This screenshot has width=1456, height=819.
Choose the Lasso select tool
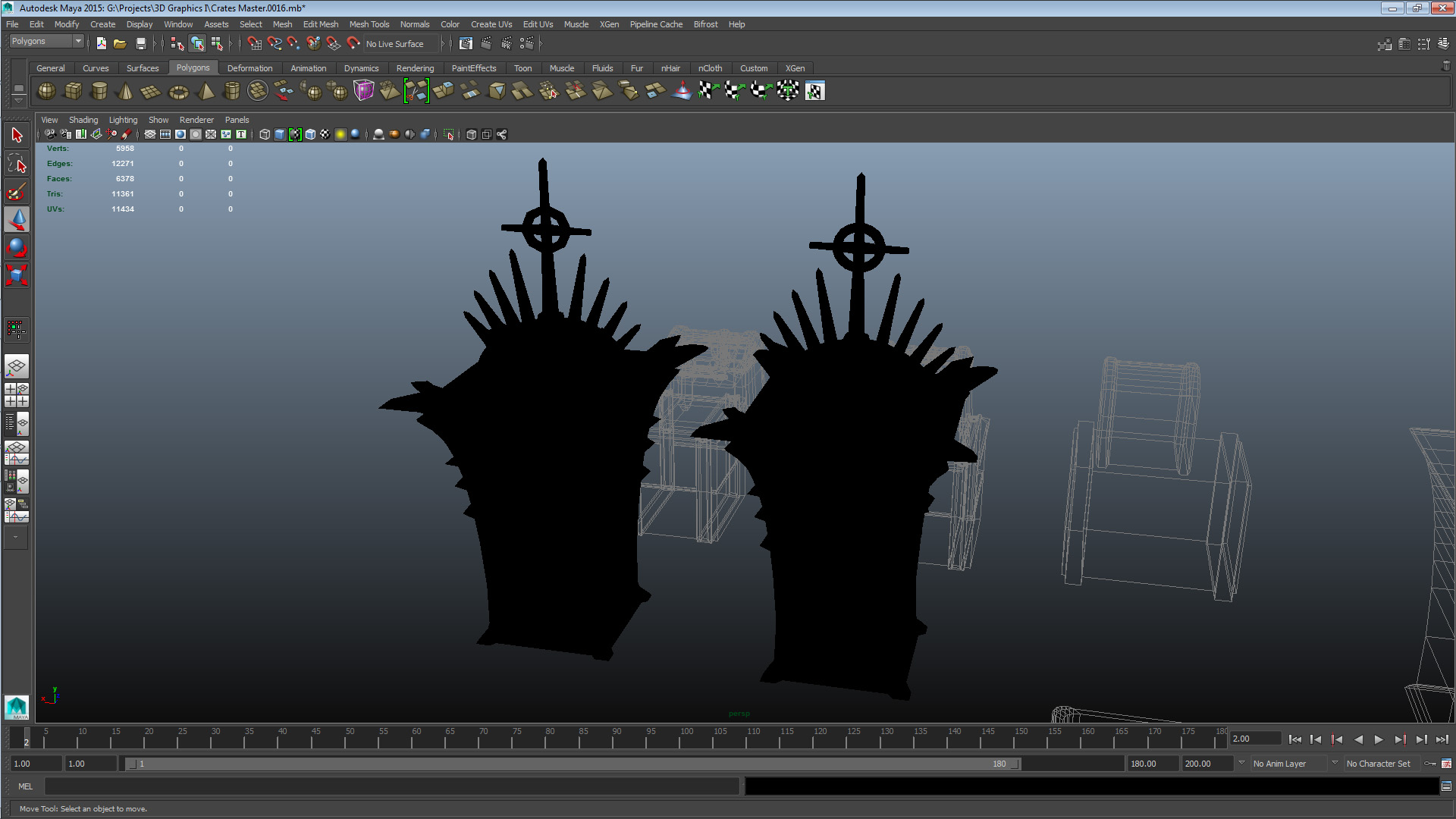17,164
